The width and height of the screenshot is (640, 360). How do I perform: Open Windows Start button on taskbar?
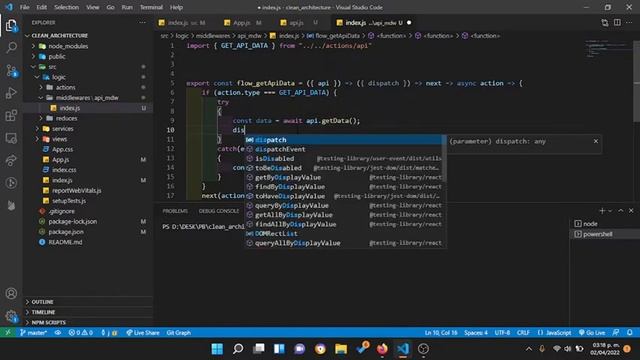click(217, 349)
